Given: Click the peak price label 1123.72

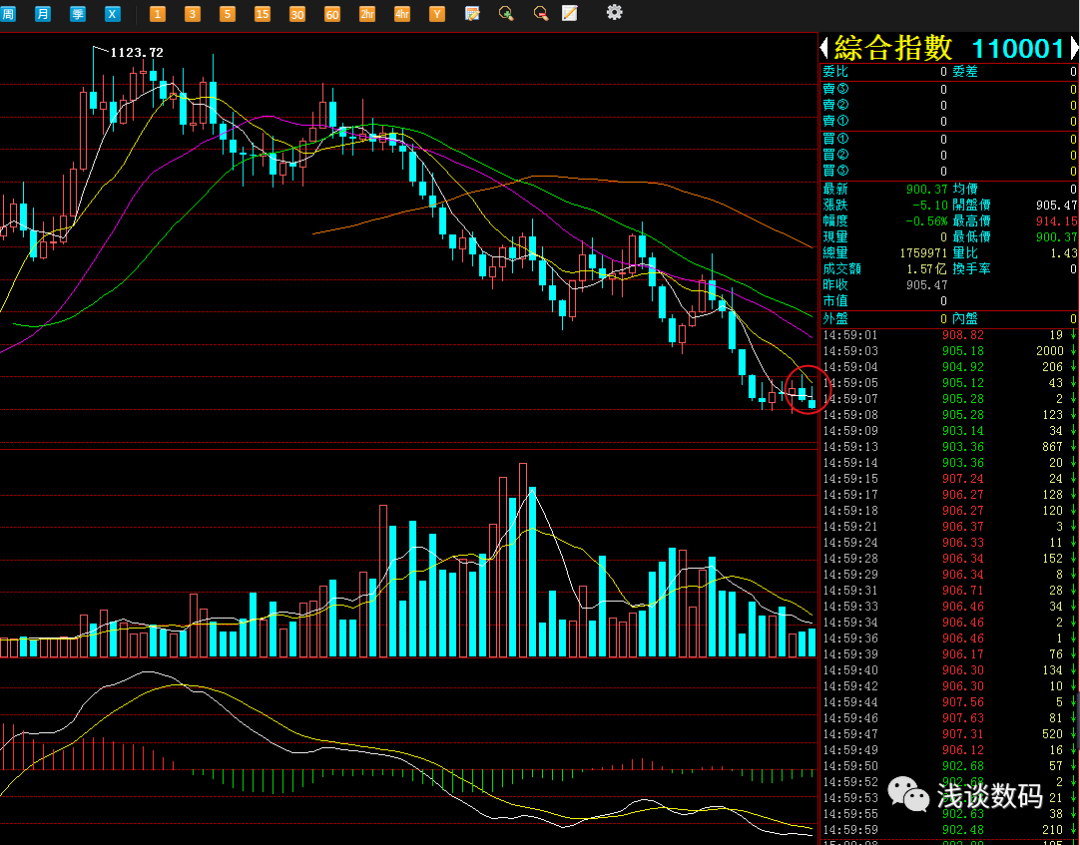Looking at the screenshot, I should pos(137,52).
